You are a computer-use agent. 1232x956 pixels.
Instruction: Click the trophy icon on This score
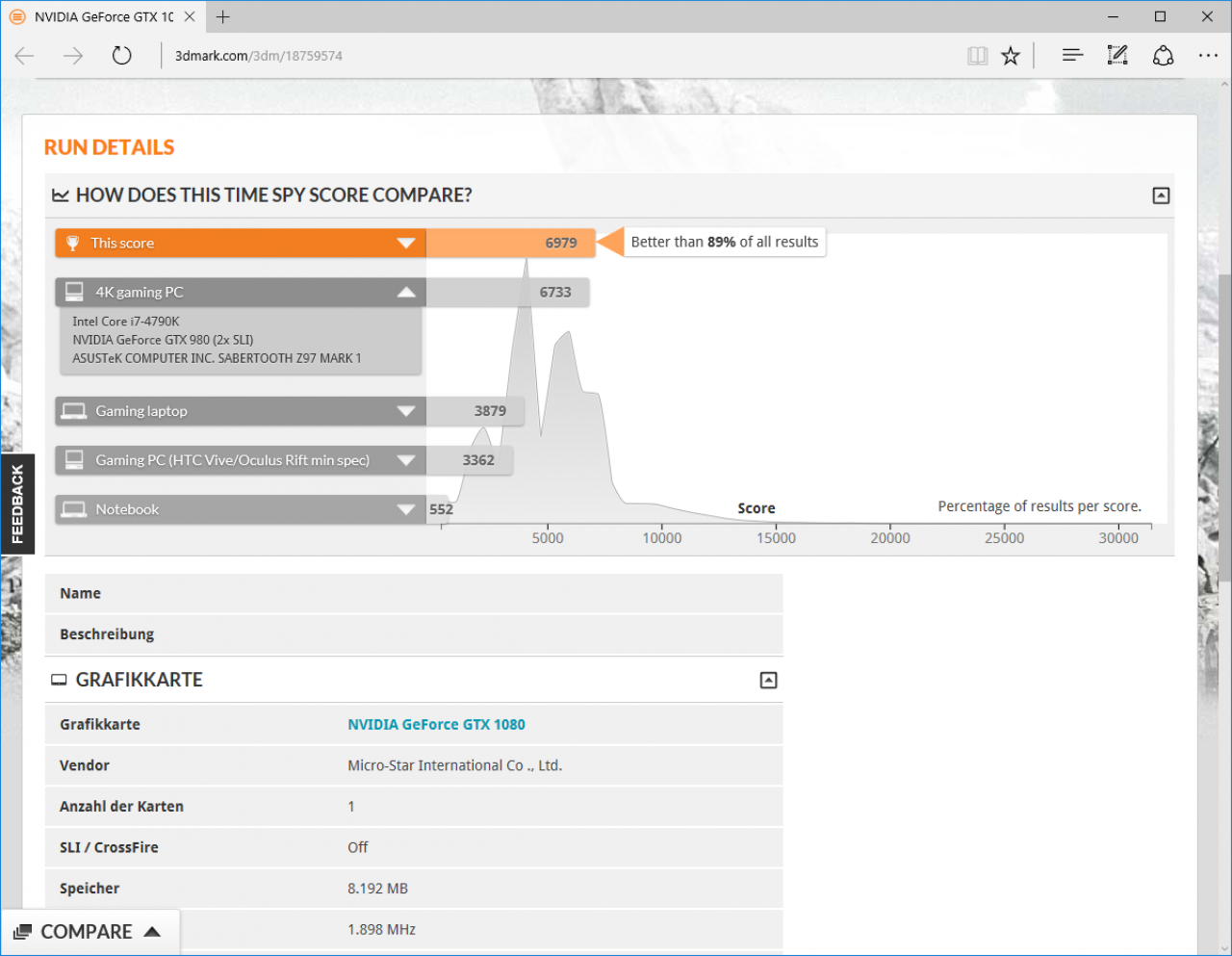pos(72,243)
